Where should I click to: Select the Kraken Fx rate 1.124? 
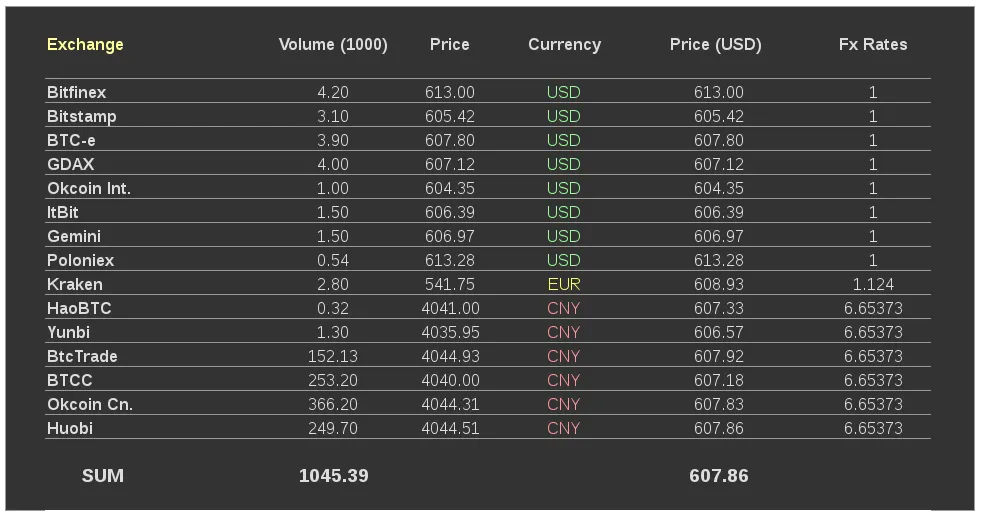tap(873, 285)
